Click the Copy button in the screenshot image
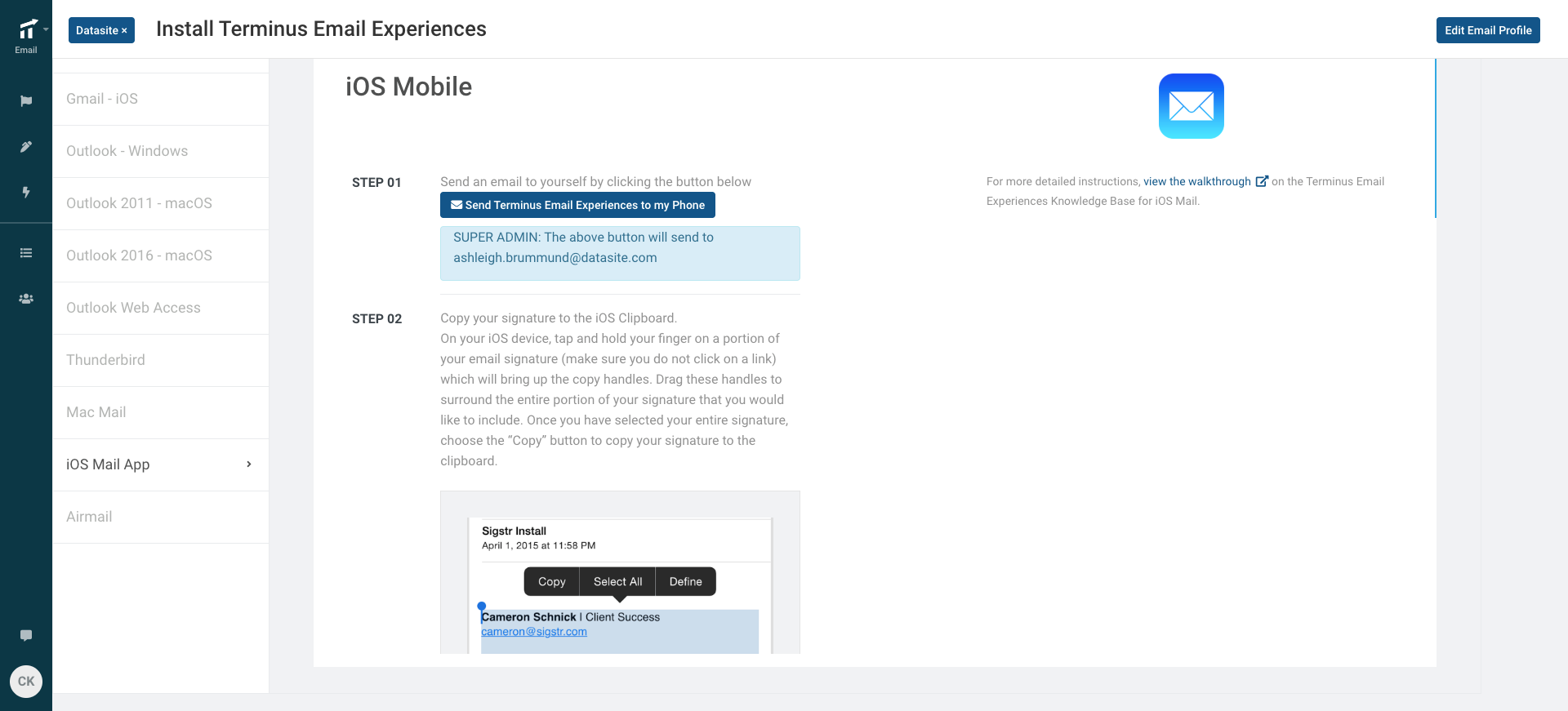Viewport: 1568px width, 711px height. [x=551, y=581]
